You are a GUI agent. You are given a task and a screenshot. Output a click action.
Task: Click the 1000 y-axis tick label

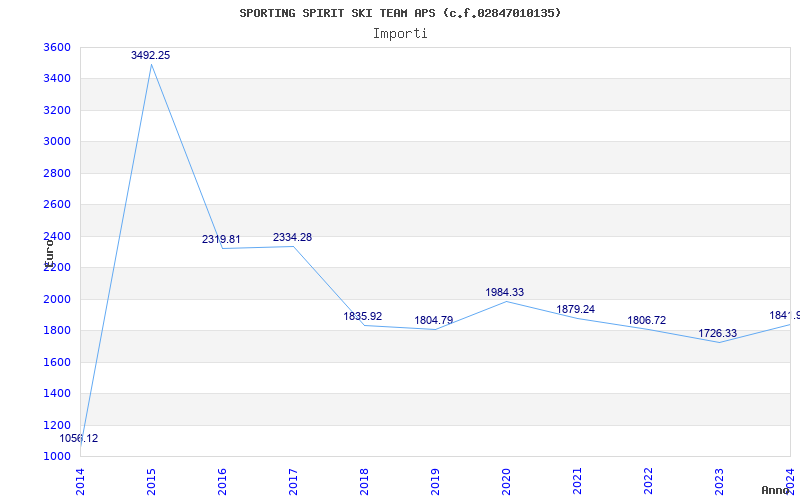pos(57,456)
